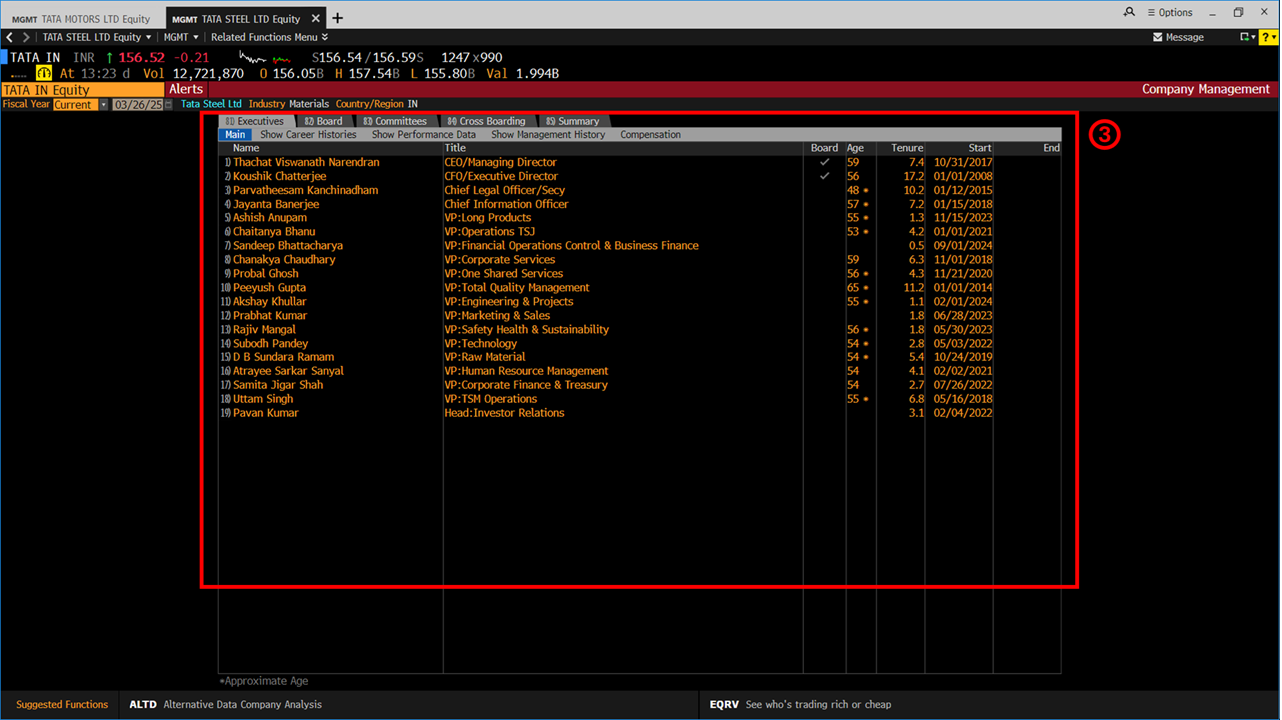Image resolution: width=1282 pixels, height=720 pixels.
Task: Select Parvatheesam Kanchinadham in the list
Action: (x=305, y=190)
